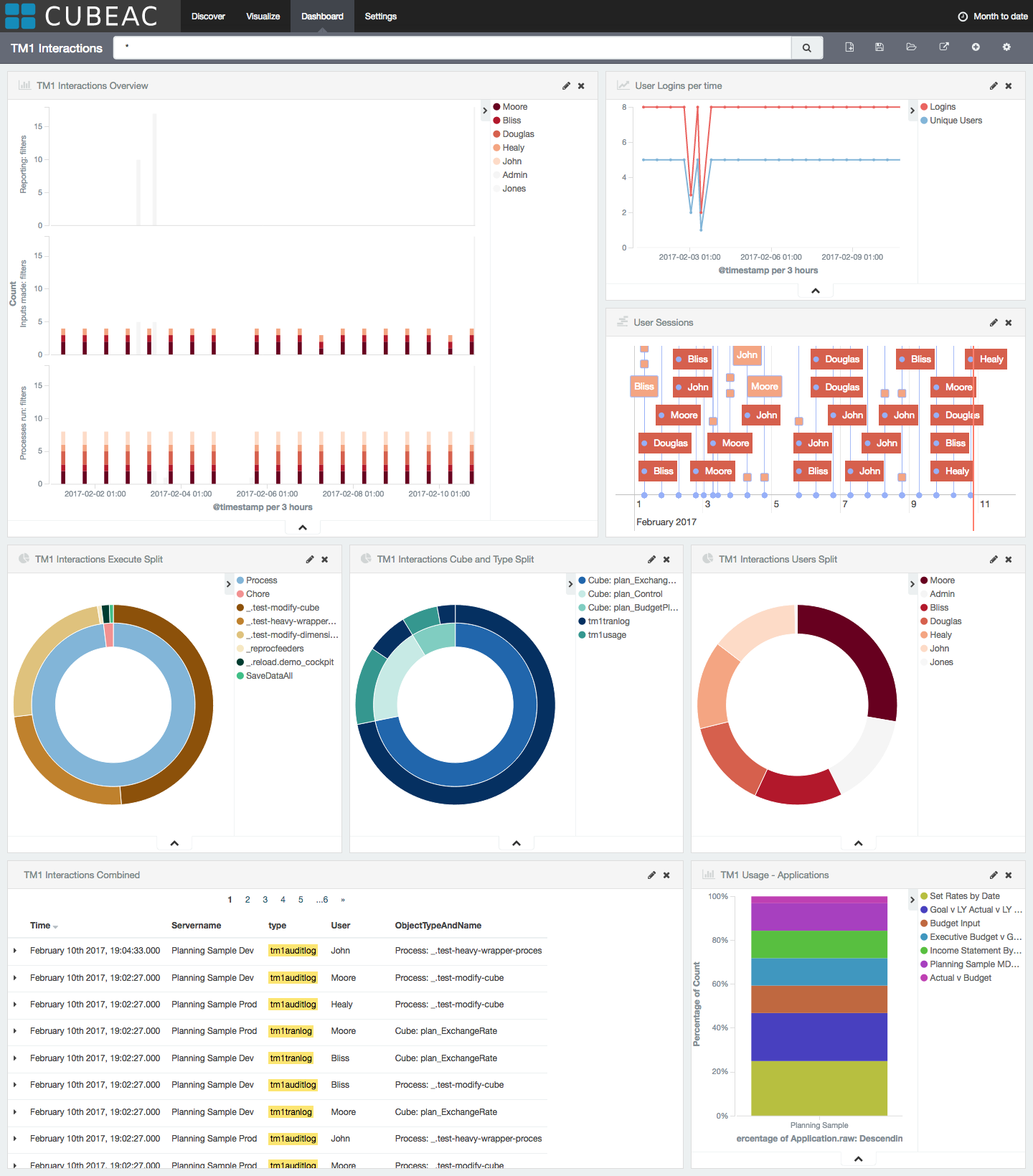The image size is (1033, 1176).
Task: Open Month to date time picker
Action: tap(993, 17)
